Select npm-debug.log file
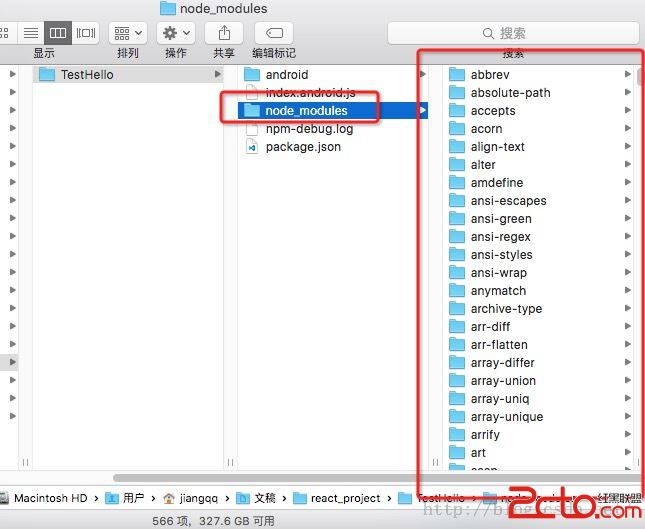This screenshot has width=645, height=529. [332, 129]
